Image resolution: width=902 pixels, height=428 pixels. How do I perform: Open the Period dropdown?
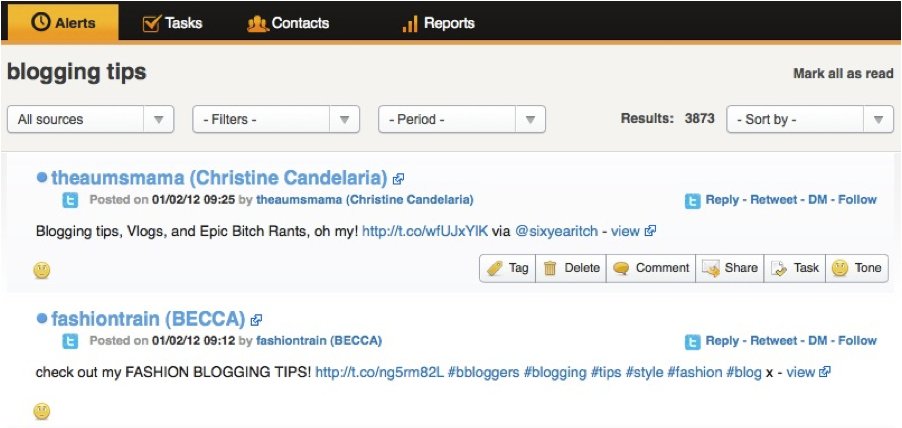point(461,119)
